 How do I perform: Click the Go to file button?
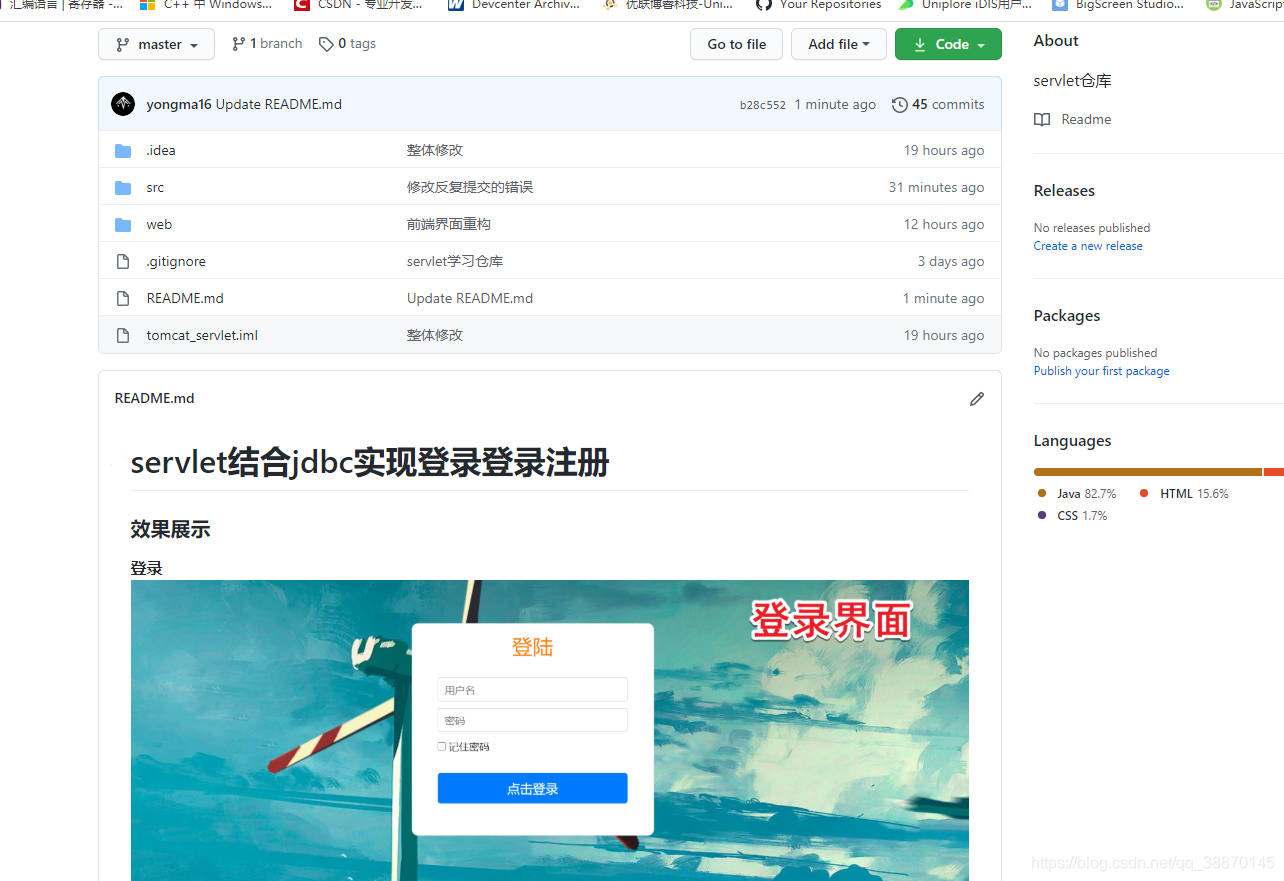point(736,44)
